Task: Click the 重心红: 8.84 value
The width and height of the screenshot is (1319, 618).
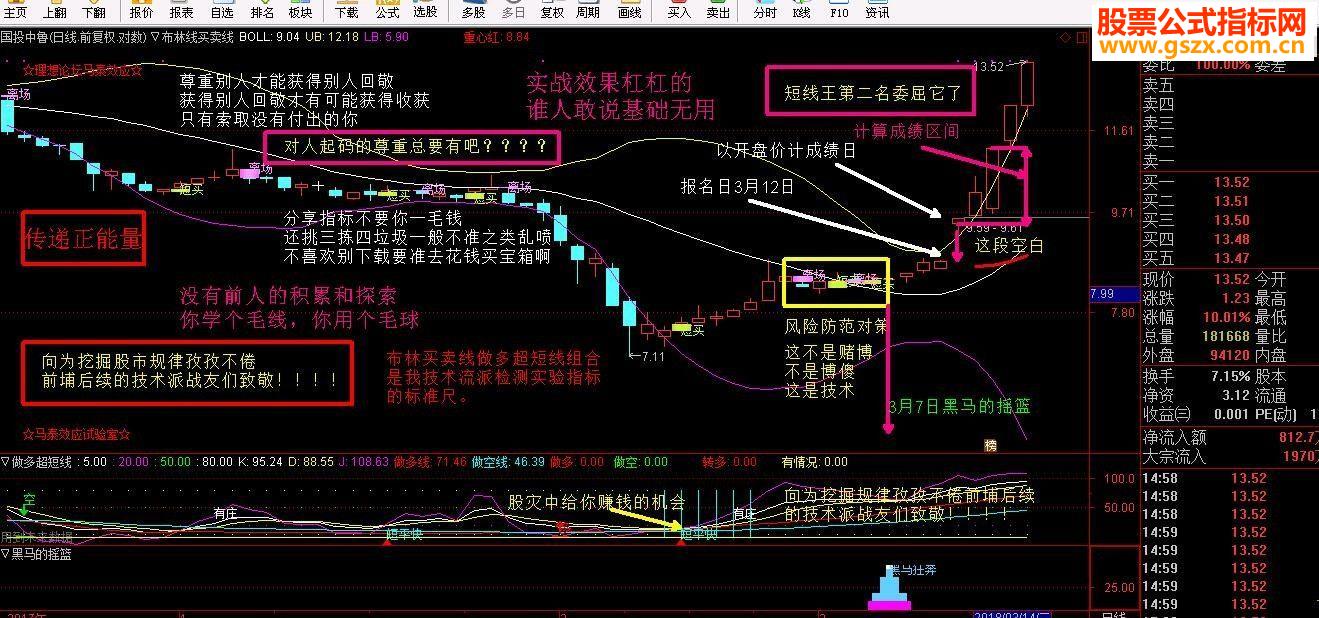Action: pos(496,37)
